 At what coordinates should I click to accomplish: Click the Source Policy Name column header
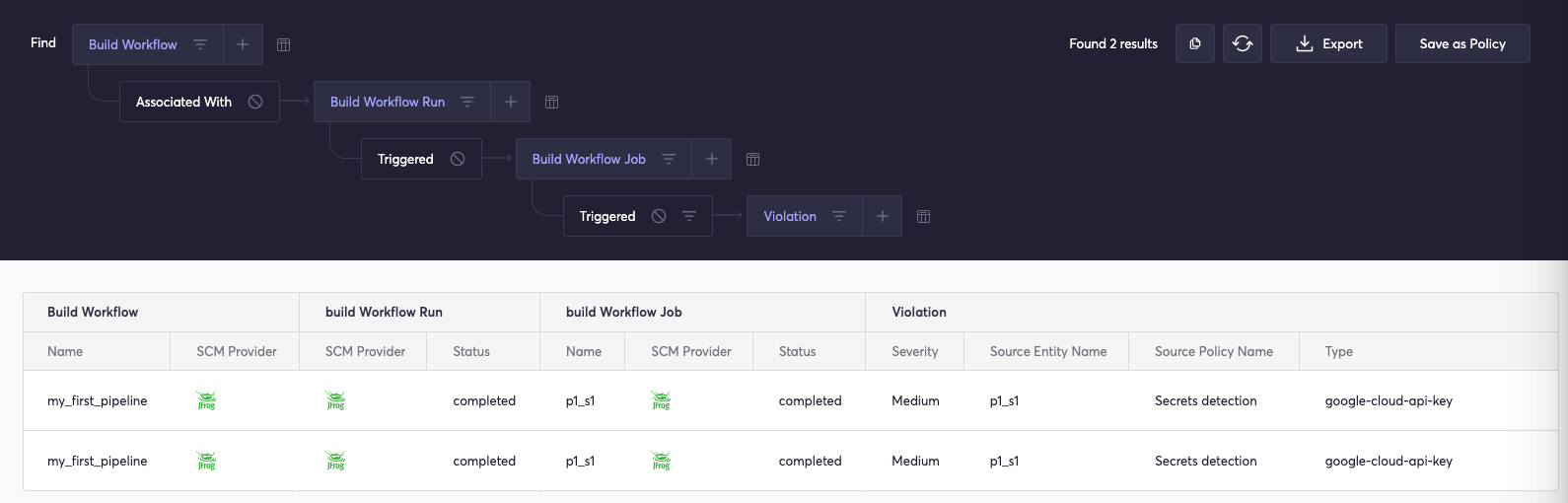point(1213,351)
